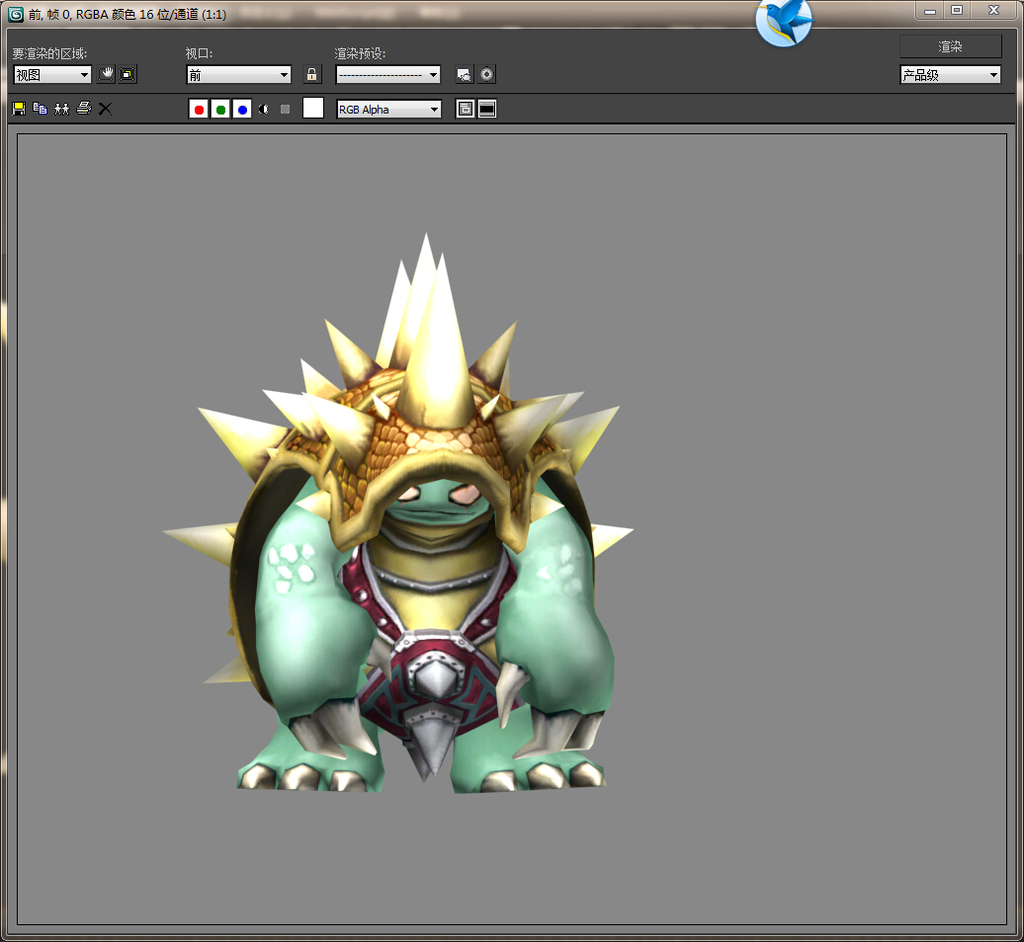Image resolution: width=1024 pixels, height=942 pixels.
Task: Click the Clone Rendered Frame Window icon
Action: coord(62,109)
